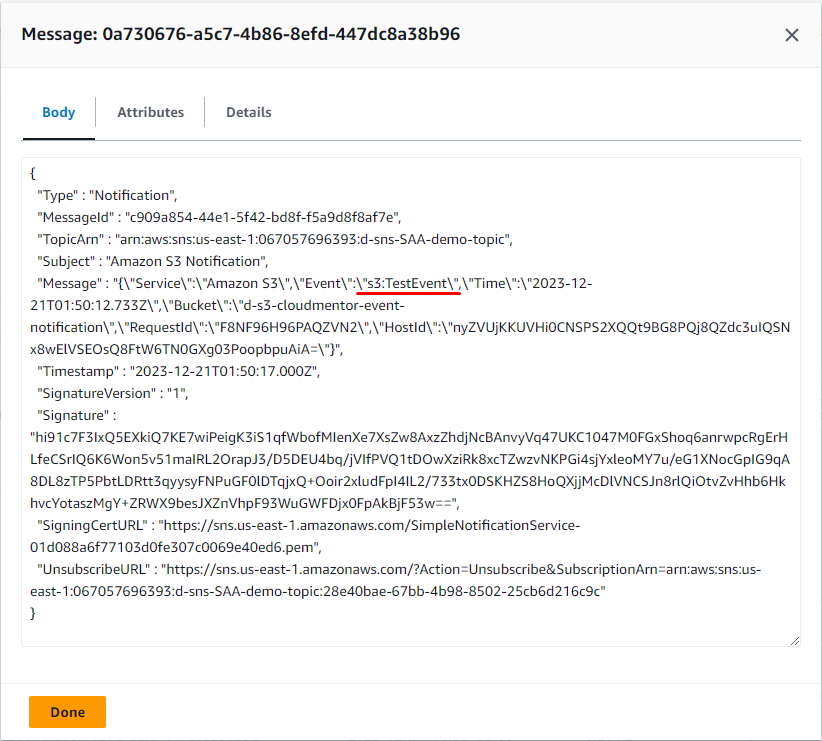The height and width of the screenshot is (741, 822).
Task: Switch to the Body tab
Action: pos(58,113)
